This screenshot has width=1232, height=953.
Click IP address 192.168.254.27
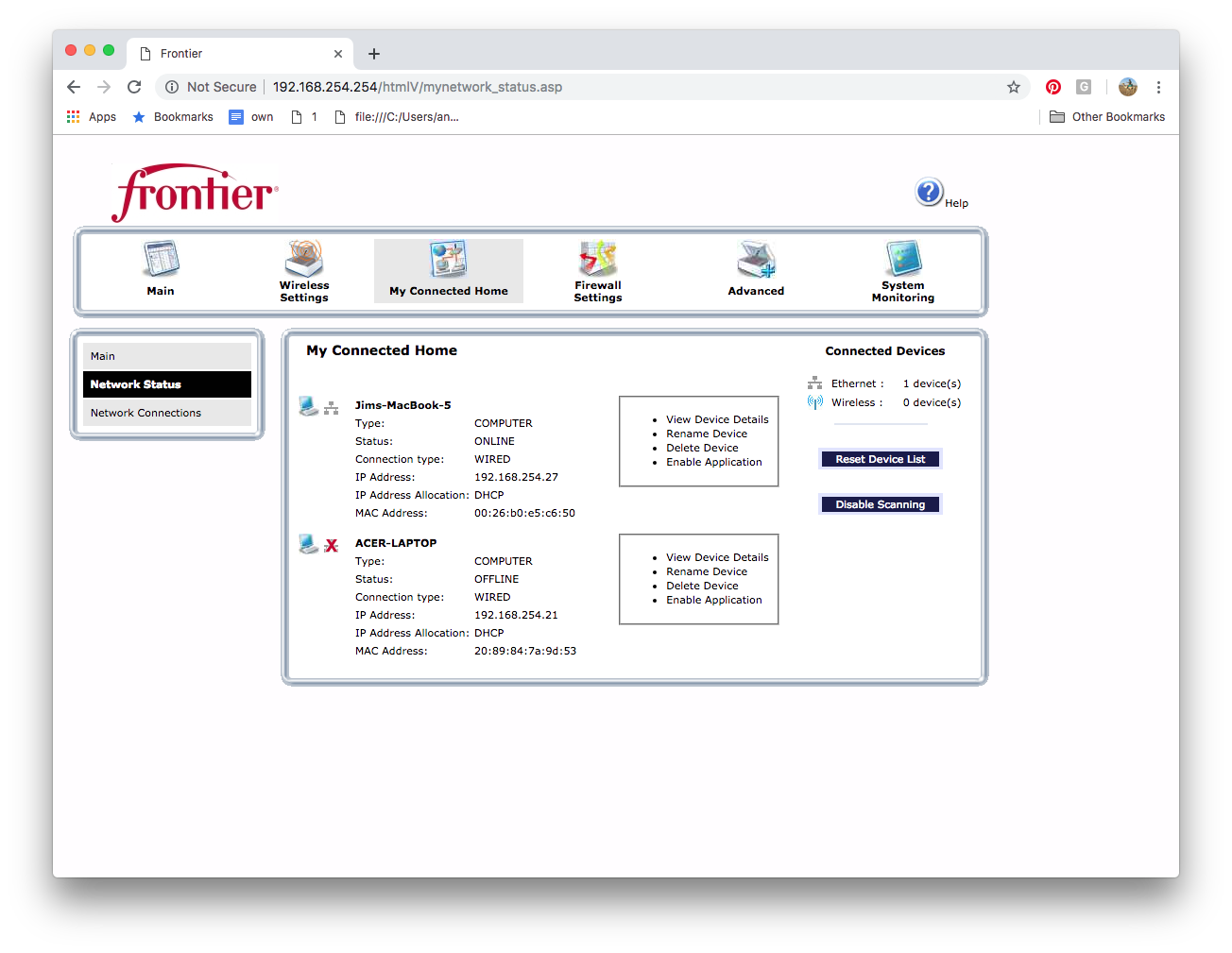[x=516, y=477]
